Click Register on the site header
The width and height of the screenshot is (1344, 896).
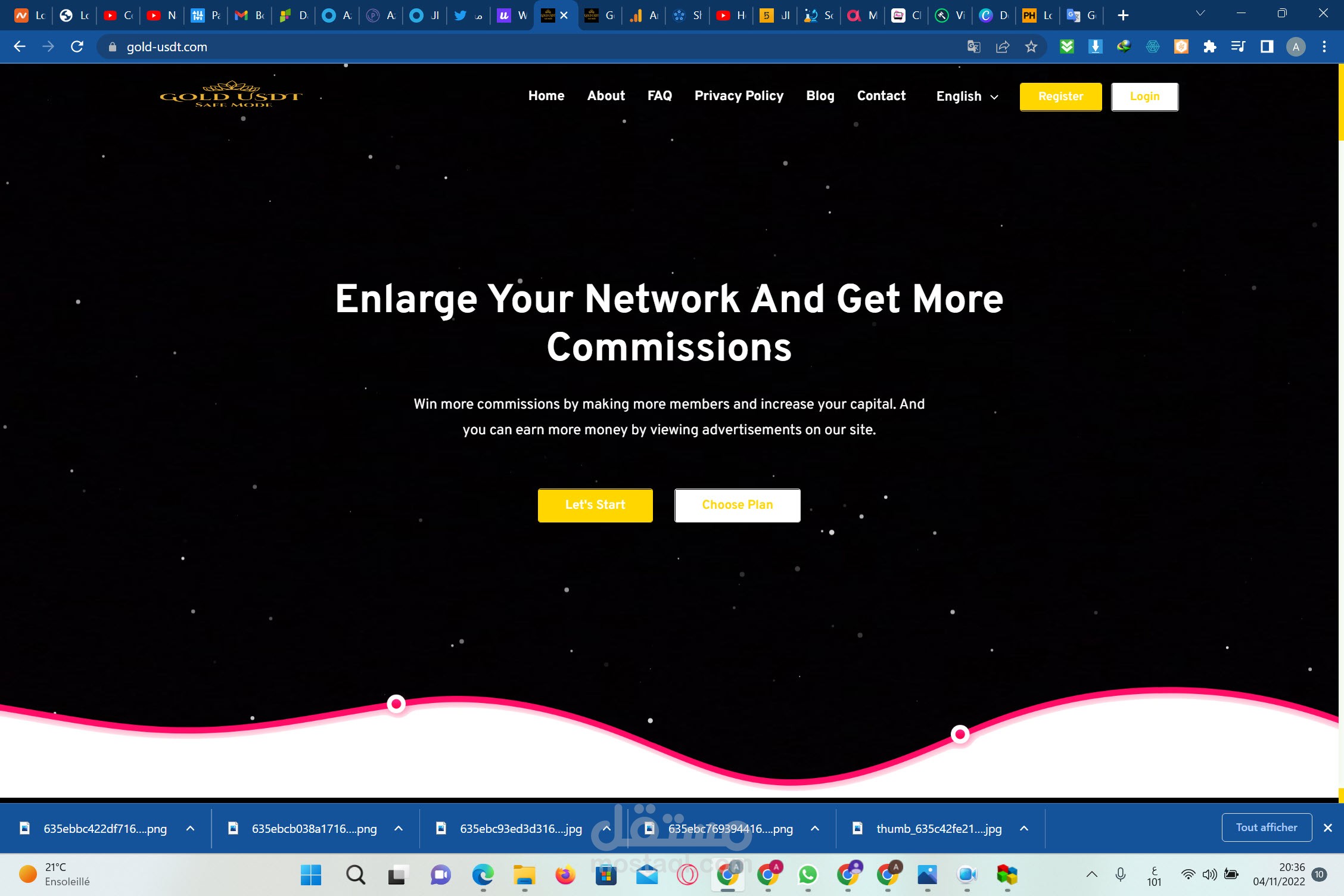click(x=1060, y=97)
